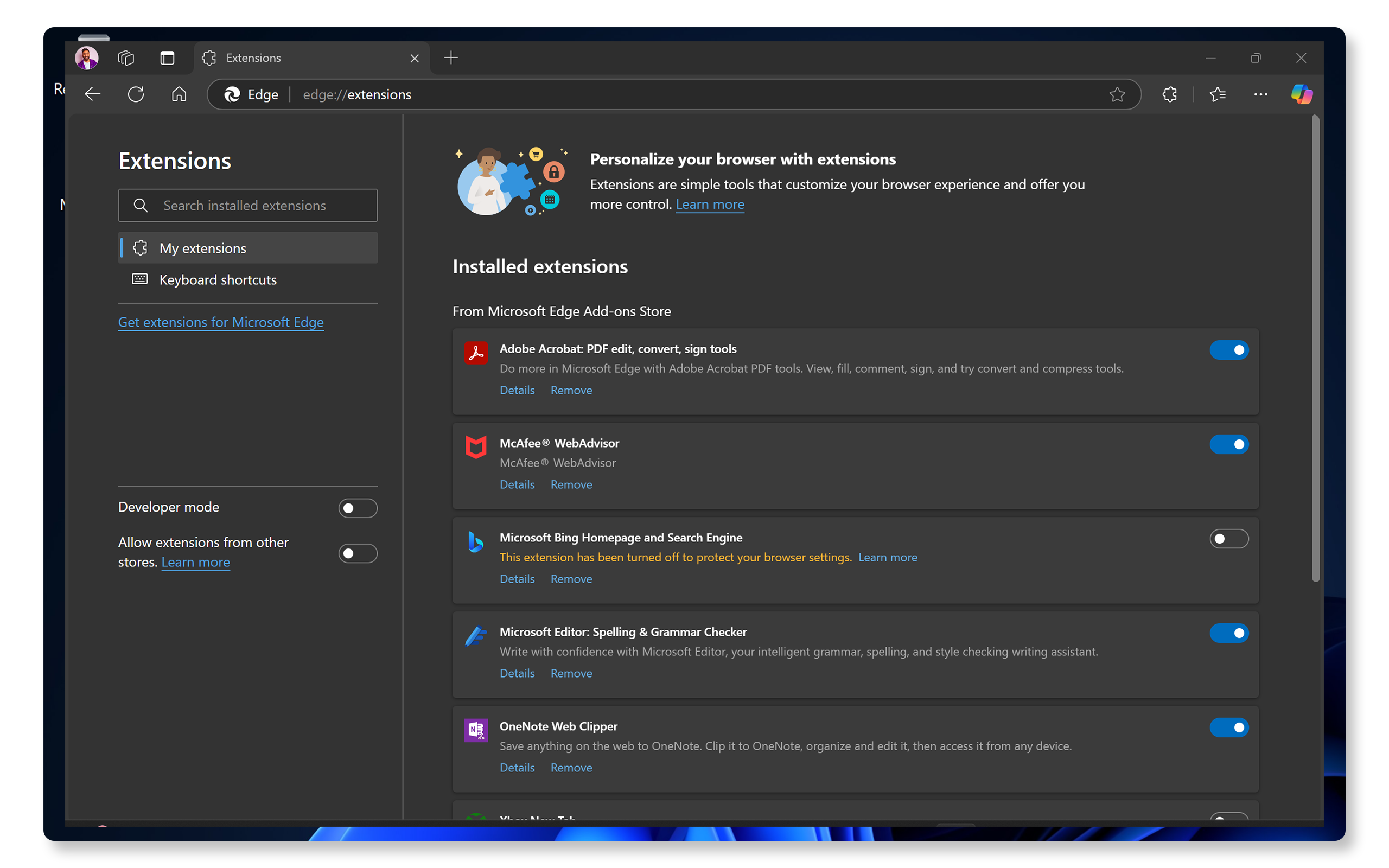Remove the Microsoft Editor extension

(x=571, y=673)
